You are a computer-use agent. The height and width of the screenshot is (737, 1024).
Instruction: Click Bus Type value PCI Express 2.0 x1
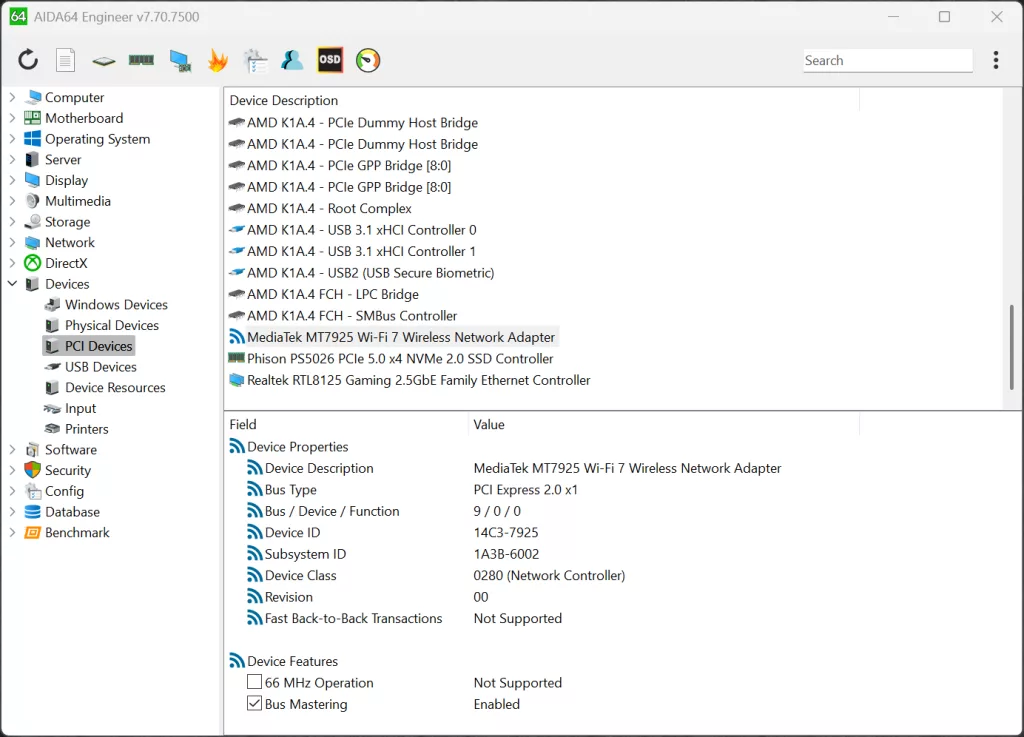point(526,490)
